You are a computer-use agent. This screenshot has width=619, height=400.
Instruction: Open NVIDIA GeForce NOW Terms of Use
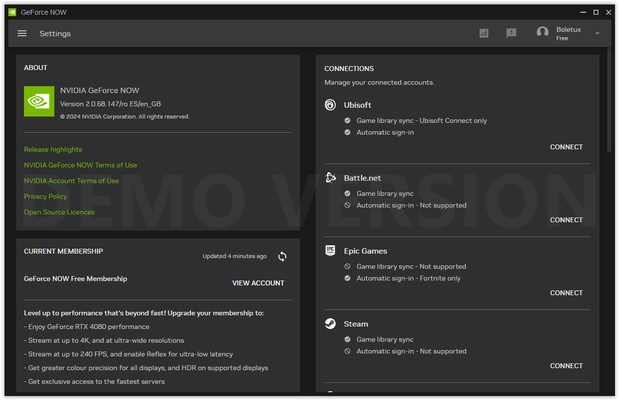click(x=81, y=165)
